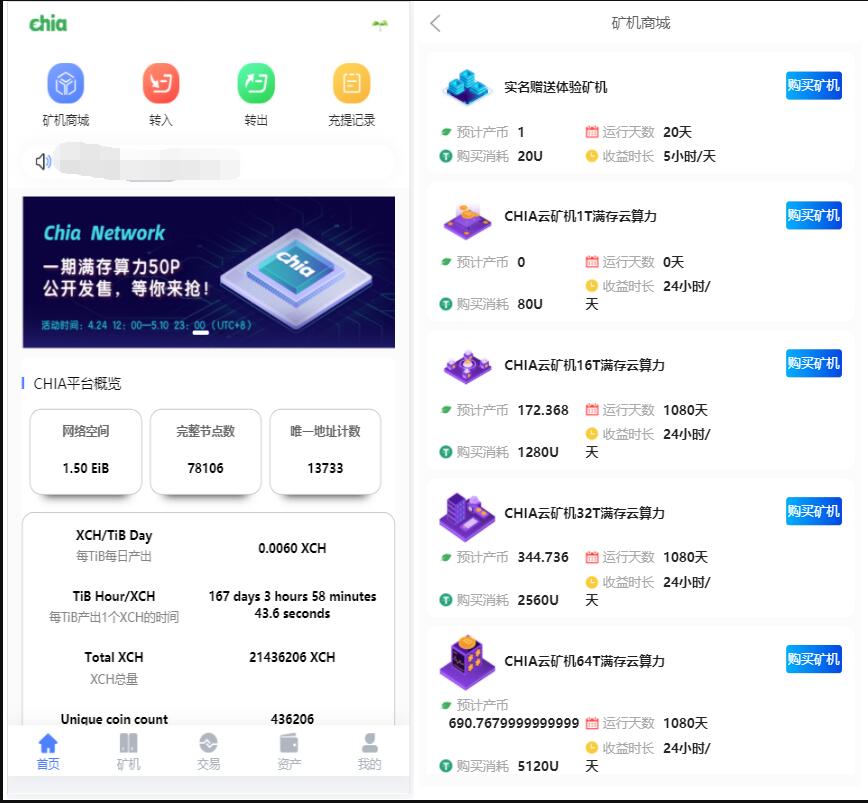This screenshot has height=803, width=868.
Task: Tap the red 转入 transfer-in icon
Action: click(x=161, y=84)
